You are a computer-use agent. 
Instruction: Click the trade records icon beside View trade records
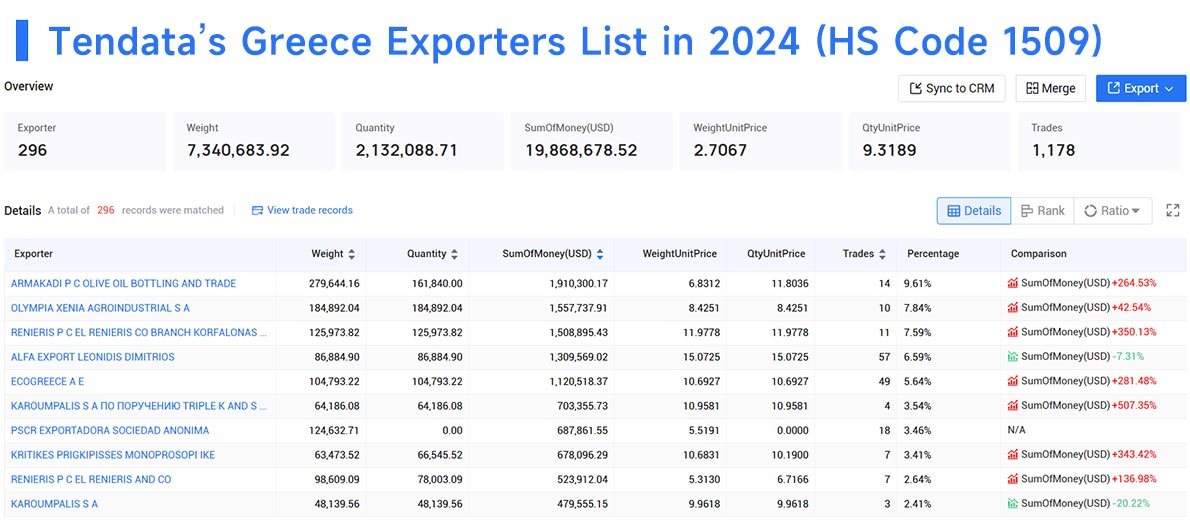(257, 210)
